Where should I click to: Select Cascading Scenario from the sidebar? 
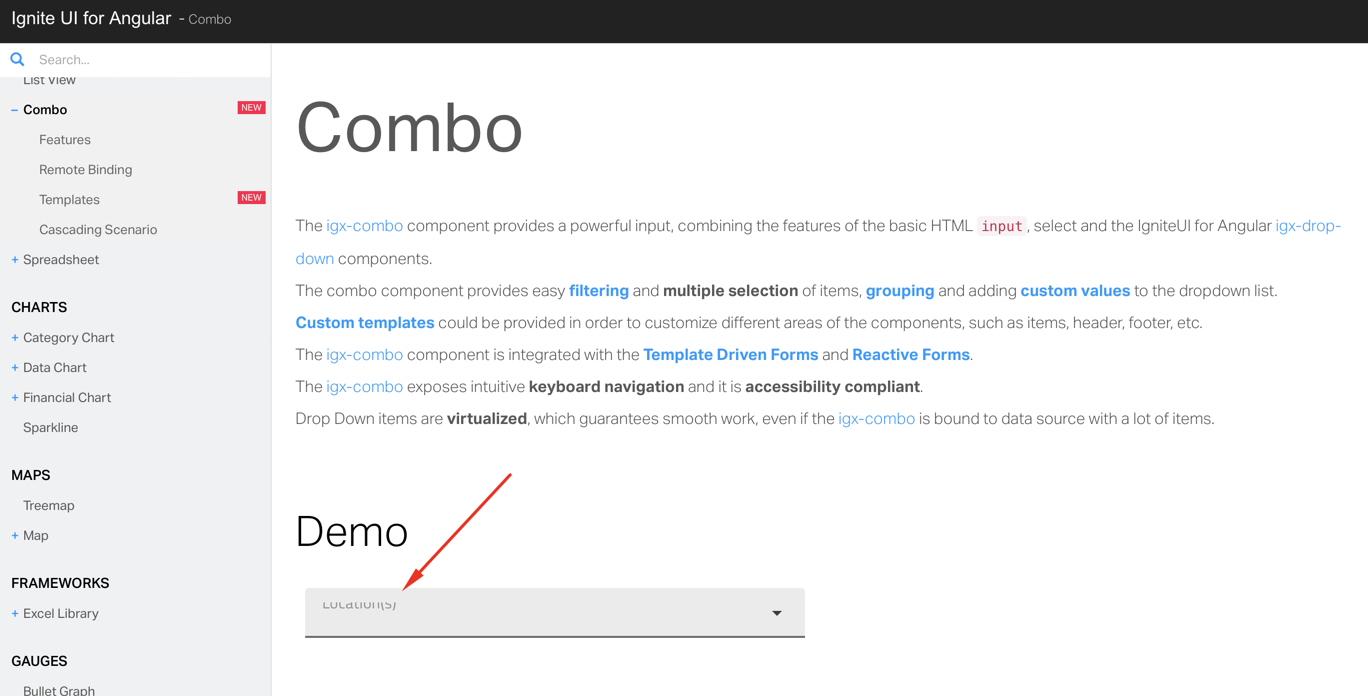pyautogui.click(x=98, y=229)
